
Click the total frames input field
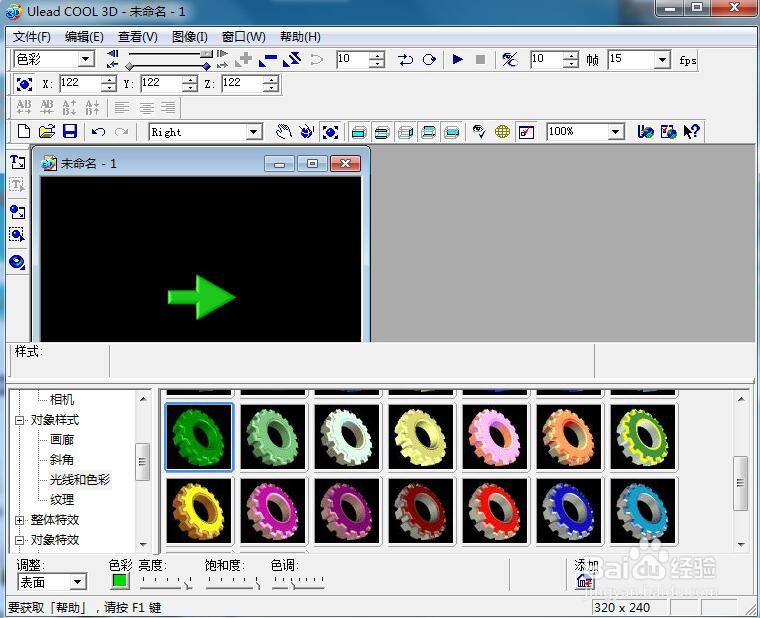click(x=547, y=60)
